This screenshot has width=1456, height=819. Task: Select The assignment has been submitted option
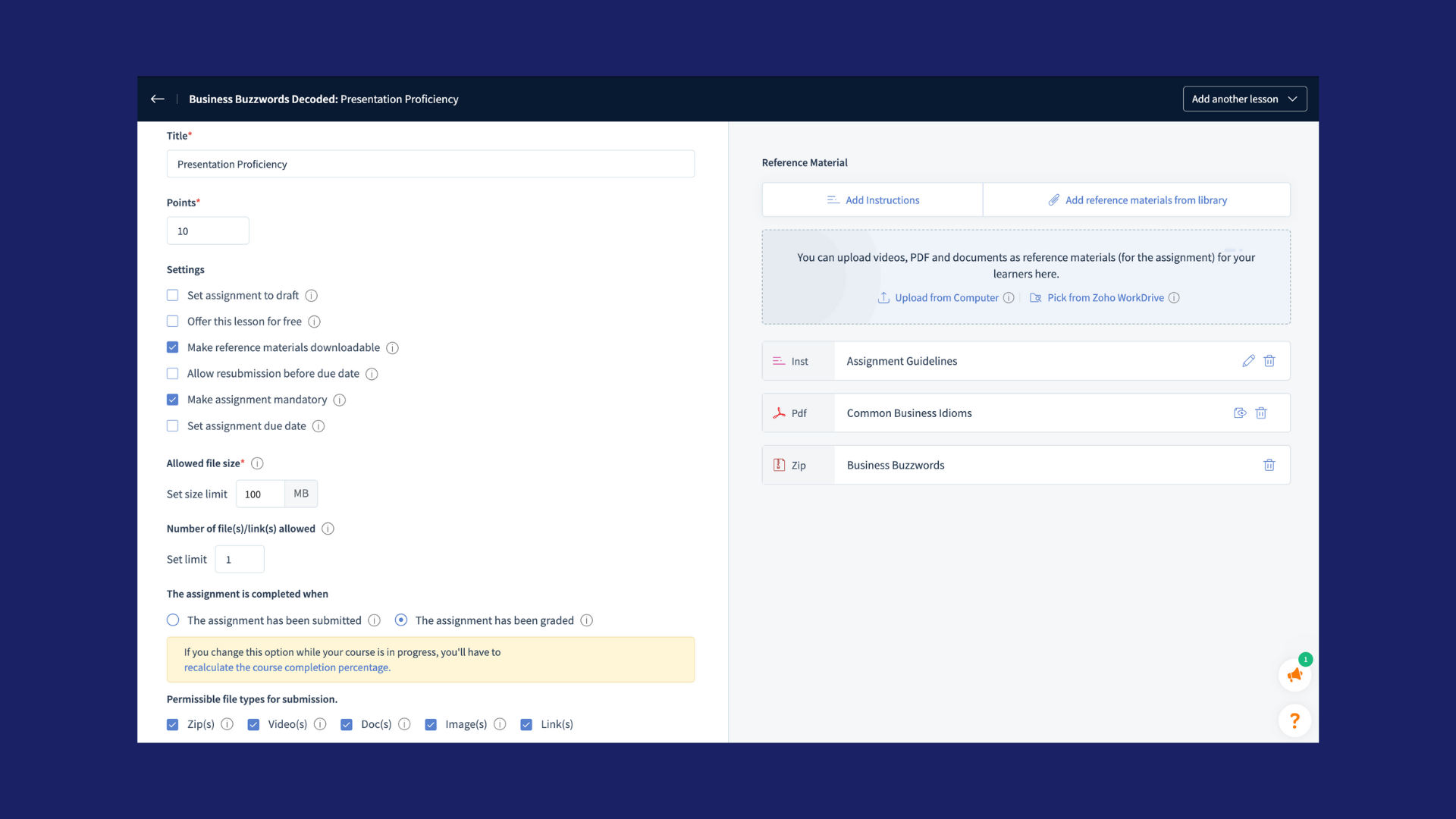[x=172, y=620]
